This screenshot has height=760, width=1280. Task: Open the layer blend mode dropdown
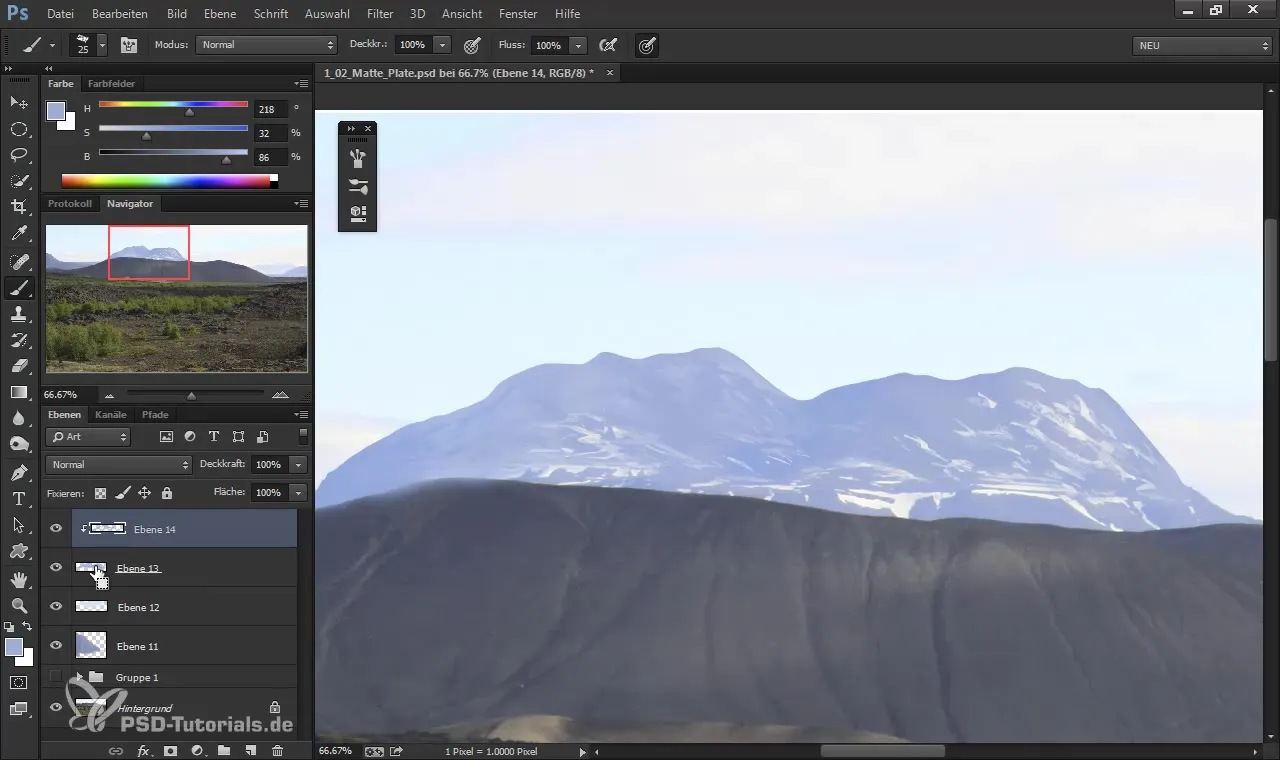click(118, 465)
